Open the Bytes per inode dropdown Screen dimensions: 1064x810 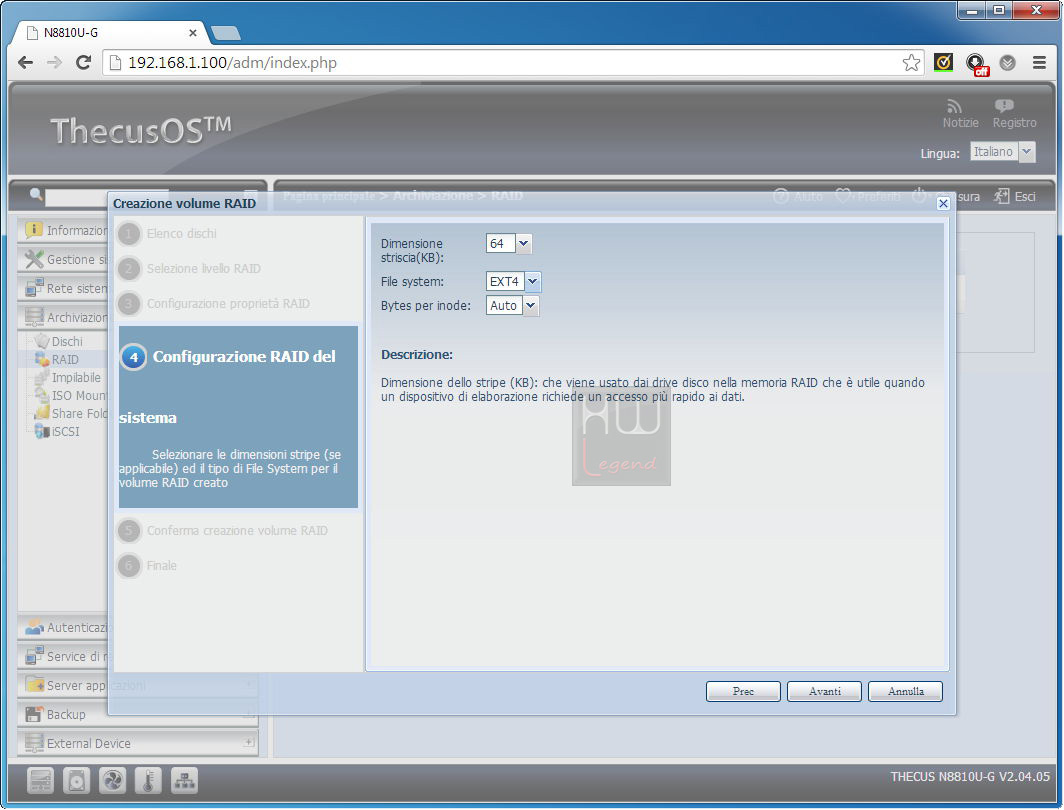pos(531,306)
